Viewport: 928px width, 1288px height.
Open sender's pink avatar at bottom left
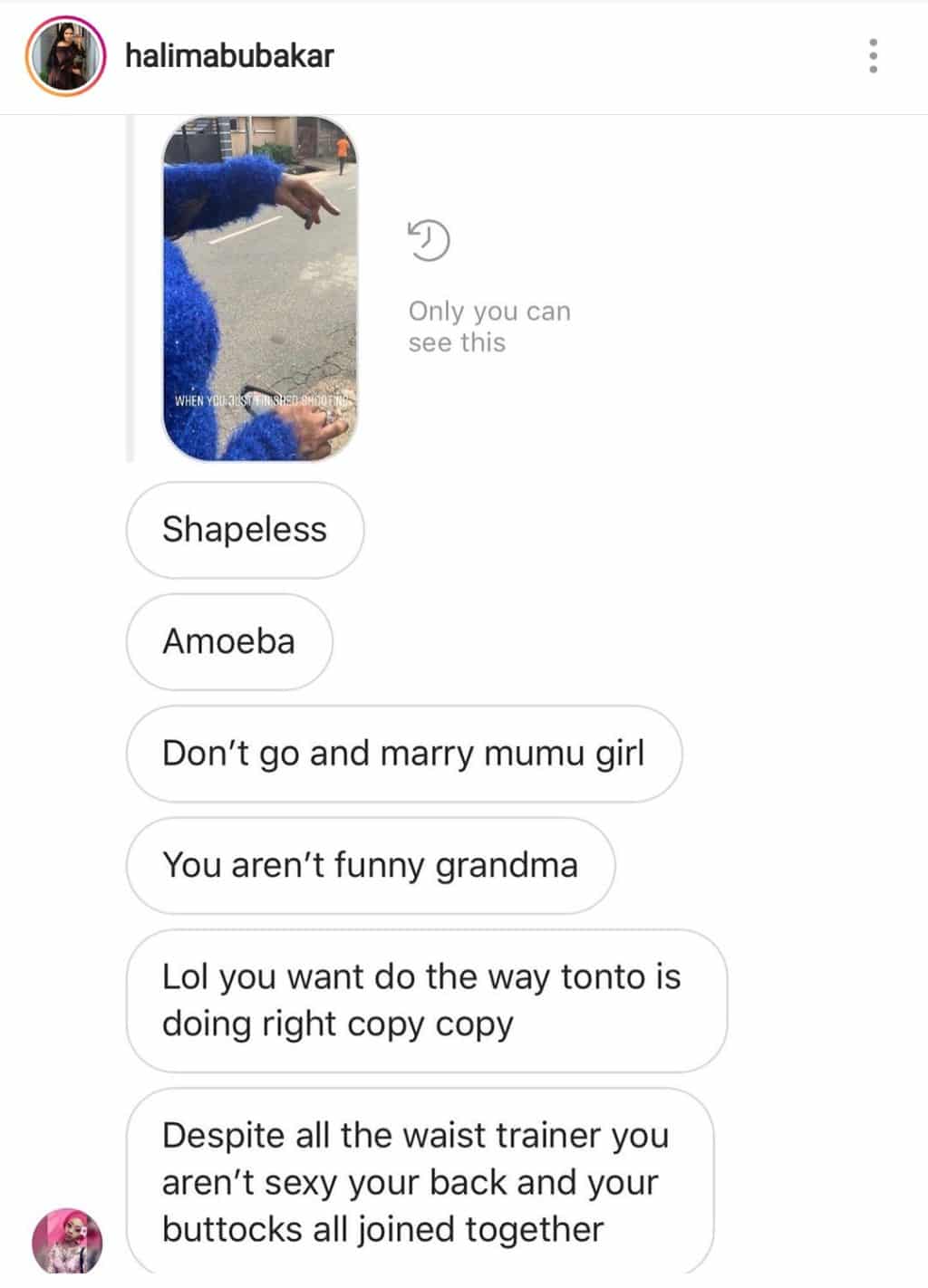point(67,1241)
